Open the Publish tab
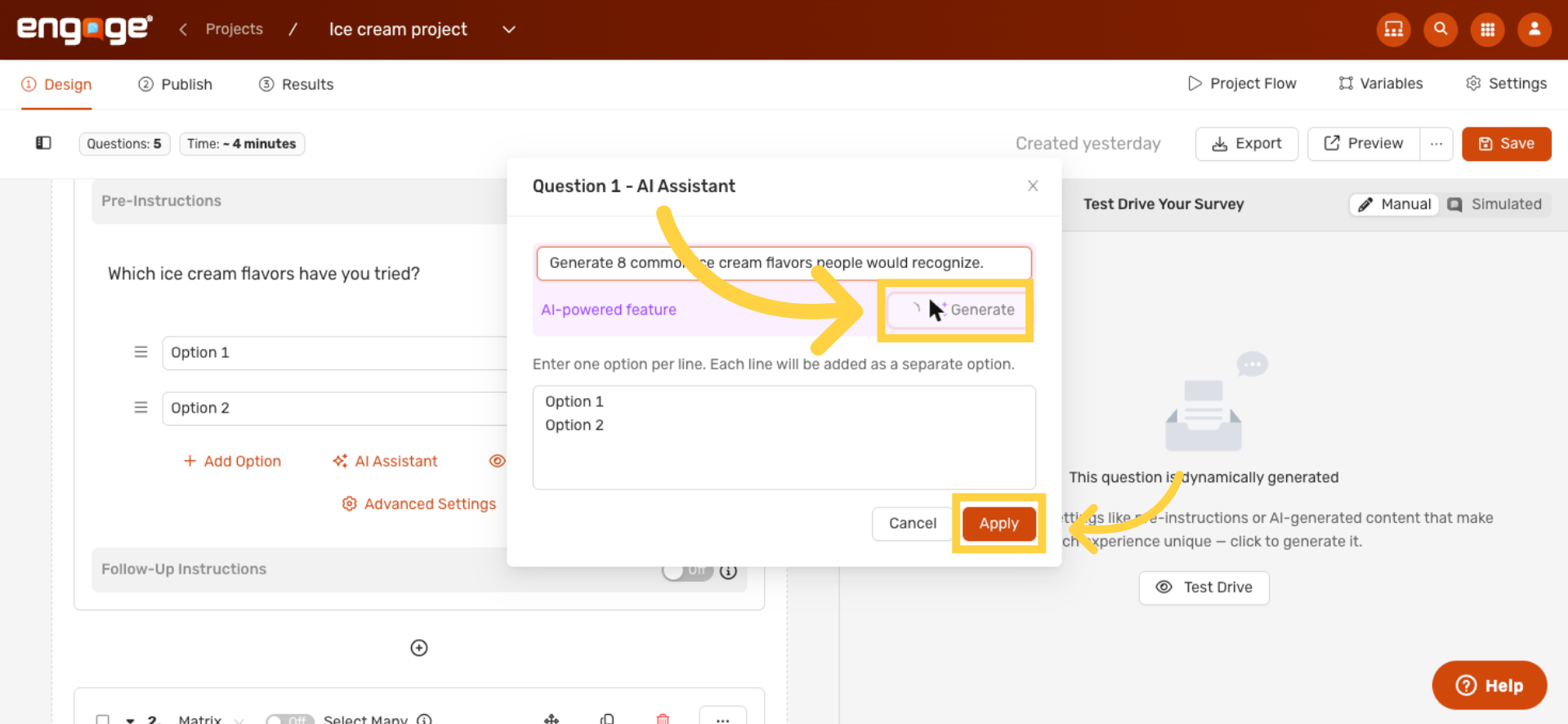 click(176, 84)
